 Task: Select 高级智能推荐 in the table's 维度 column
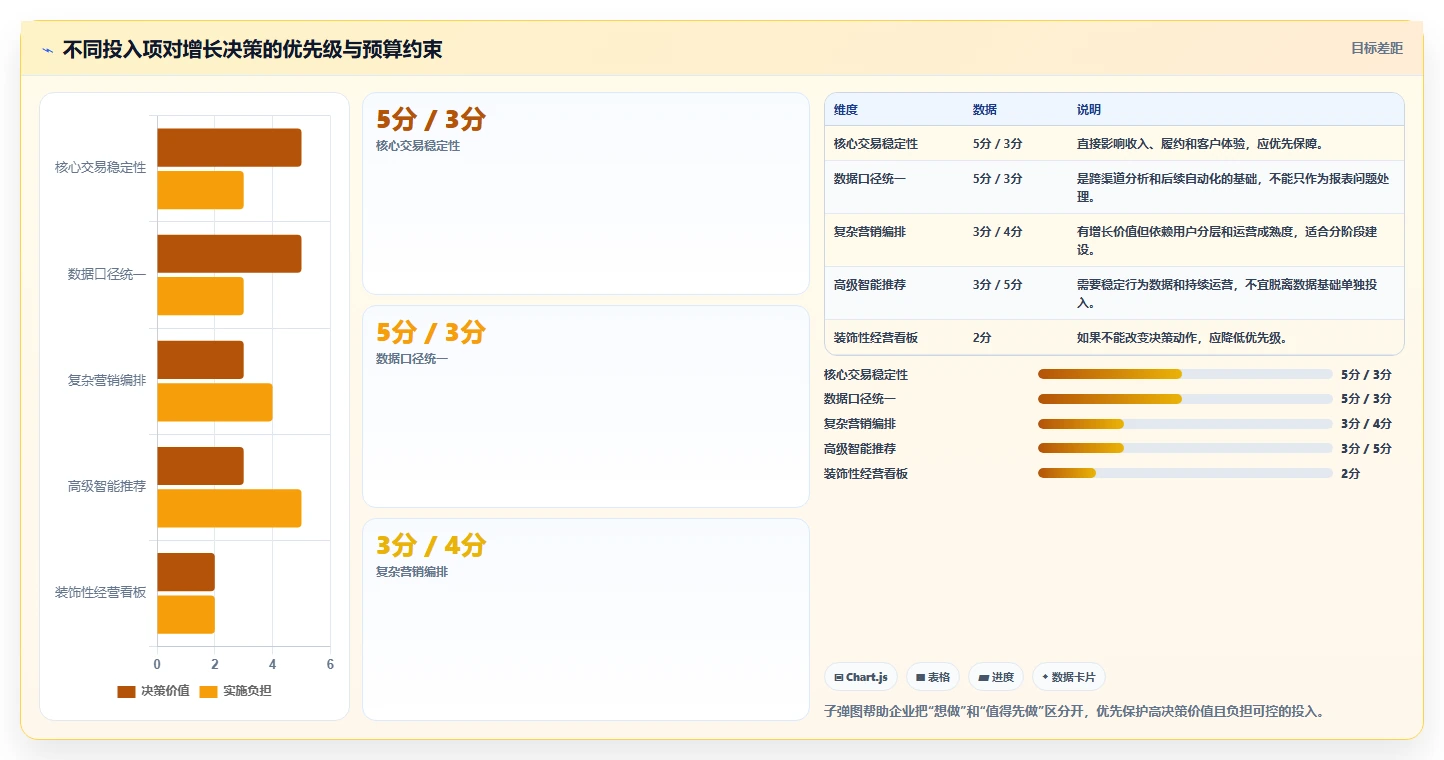tap(870, 285)
